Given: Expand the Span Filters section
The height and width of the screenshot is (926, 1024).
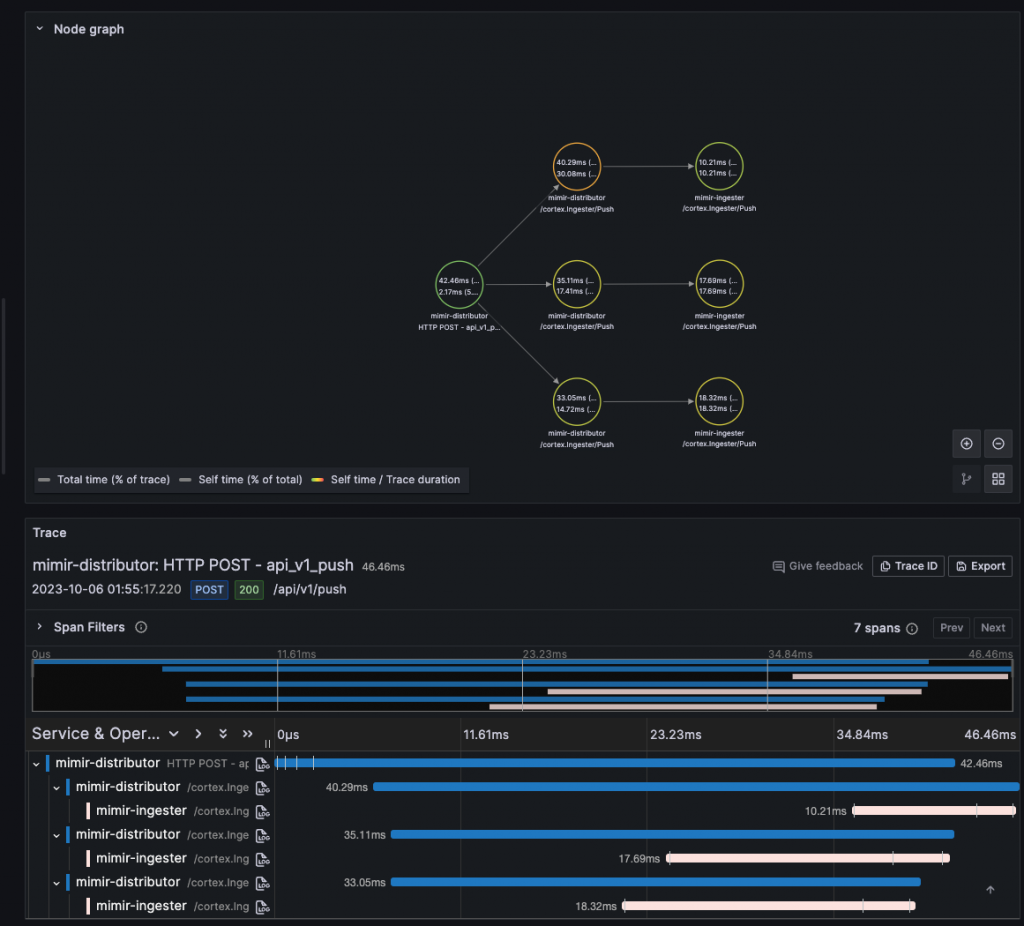Looking at the screenshot, I should point(40,627).
